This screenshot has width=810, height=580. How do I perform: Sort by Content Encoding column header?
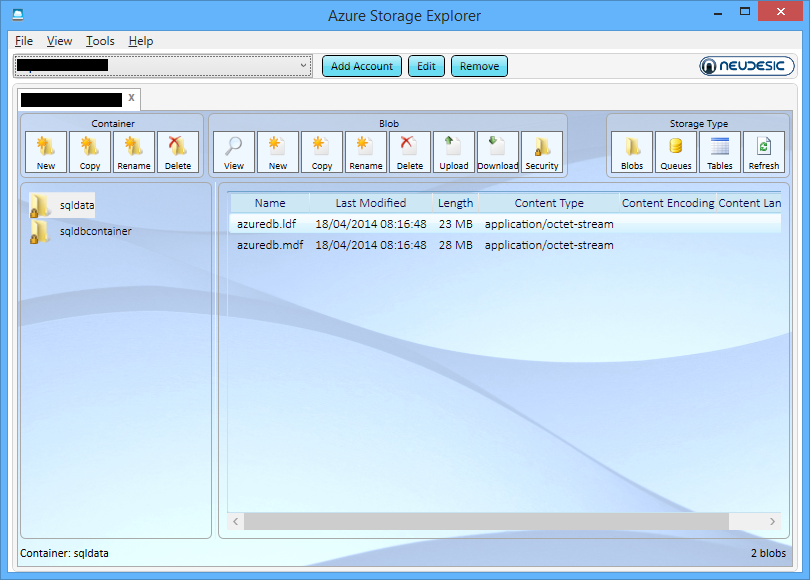pyautogui.click(x=668, y=203)
